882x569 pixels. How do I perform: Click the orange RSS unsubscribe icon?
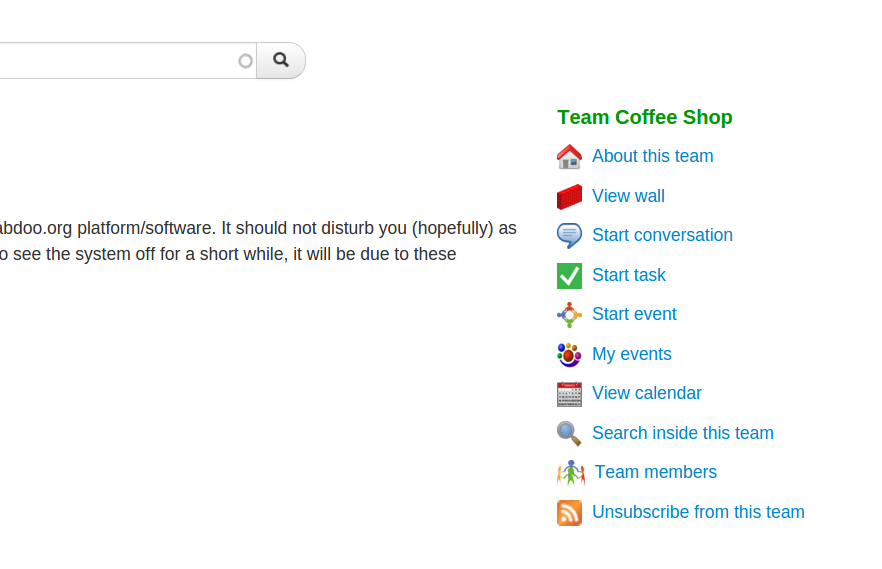click(569, 513)
